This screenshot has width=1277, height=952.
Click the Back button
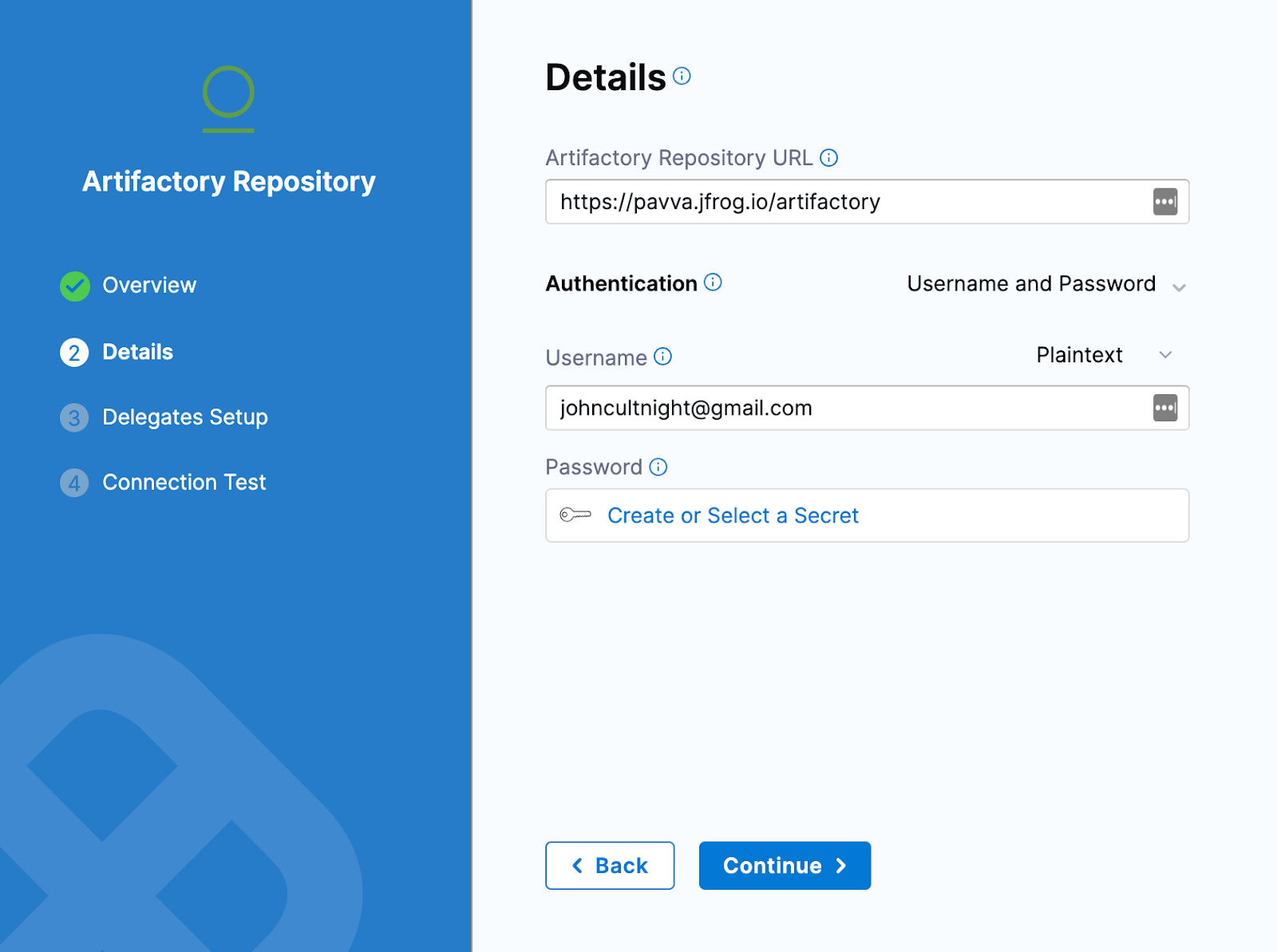pyautogui.click(x=610, y=866)
